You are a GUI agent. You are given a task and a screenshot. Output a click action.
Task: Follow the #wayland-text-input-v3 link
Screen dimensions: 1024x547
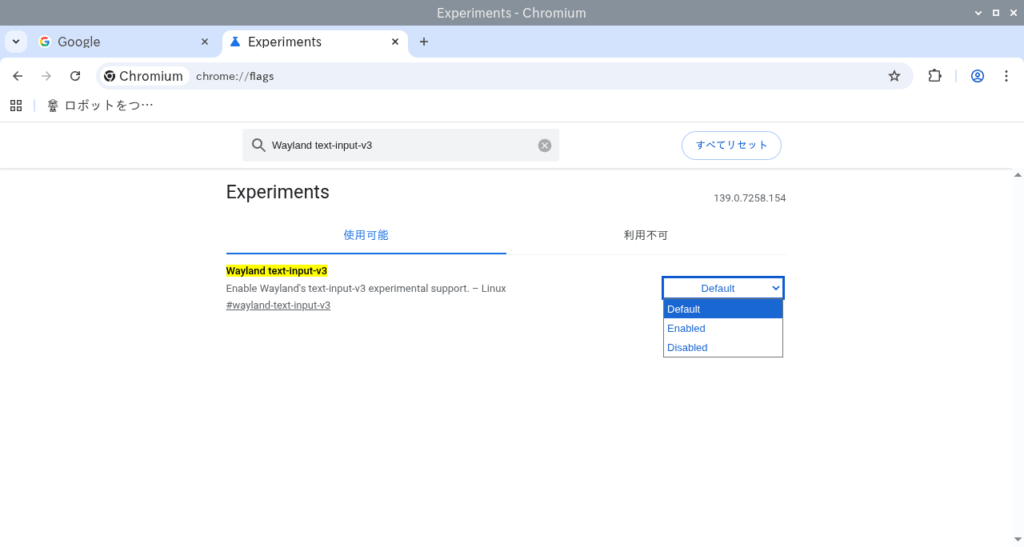[278, 305]
